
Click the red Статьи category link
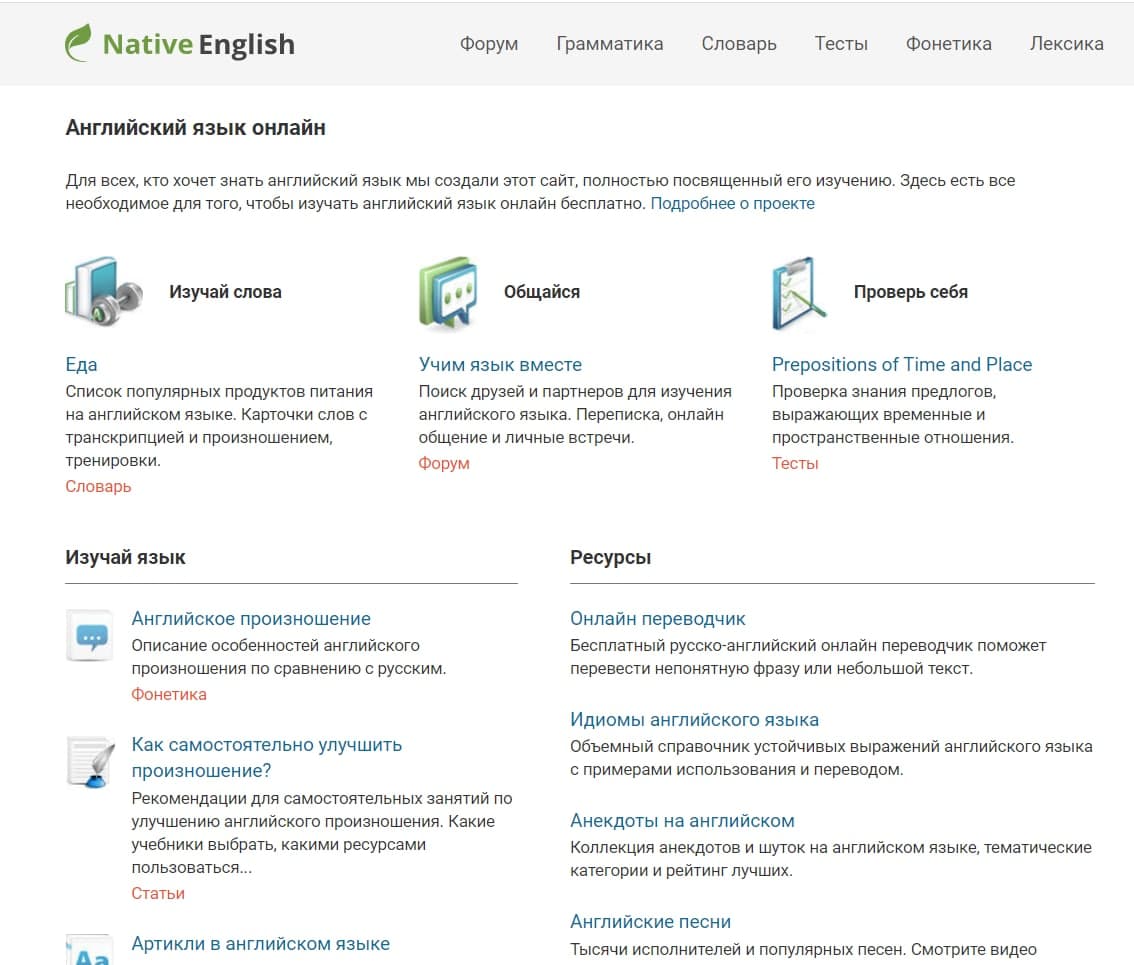pos(158,893)
